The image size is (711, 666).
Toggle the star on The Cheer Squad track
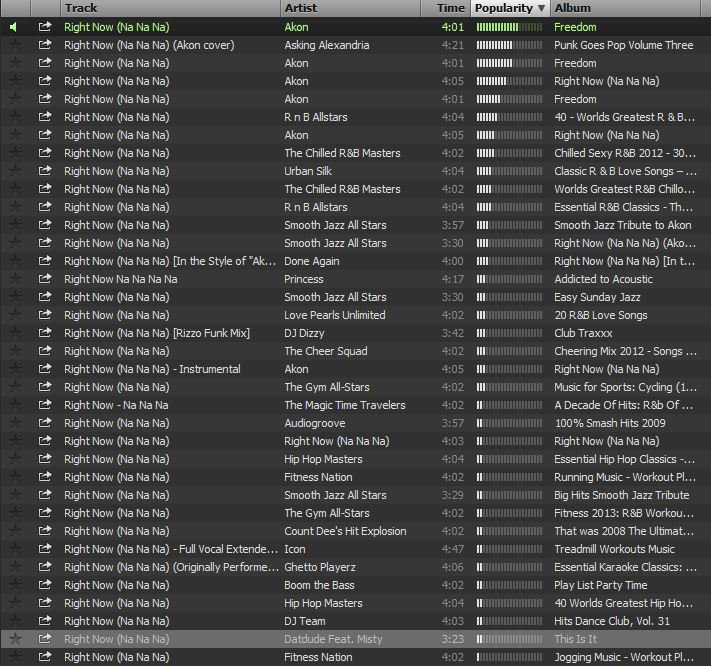14,351
